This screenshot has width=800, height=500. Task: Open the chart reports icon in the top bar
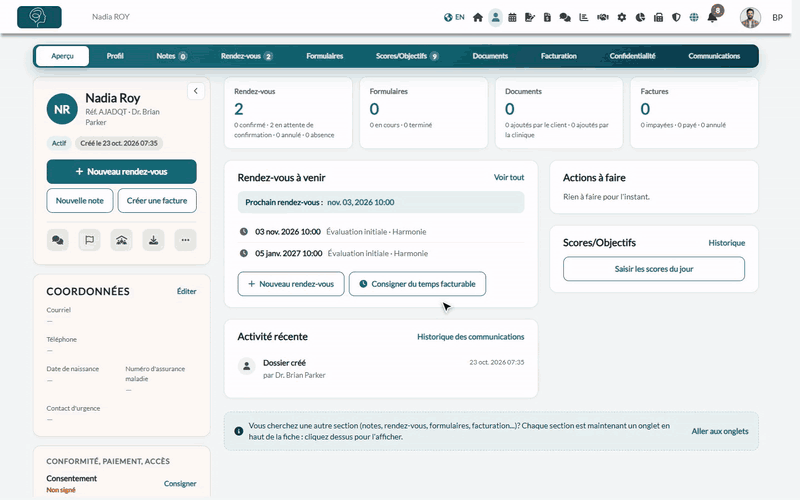(x=584, y=17)
